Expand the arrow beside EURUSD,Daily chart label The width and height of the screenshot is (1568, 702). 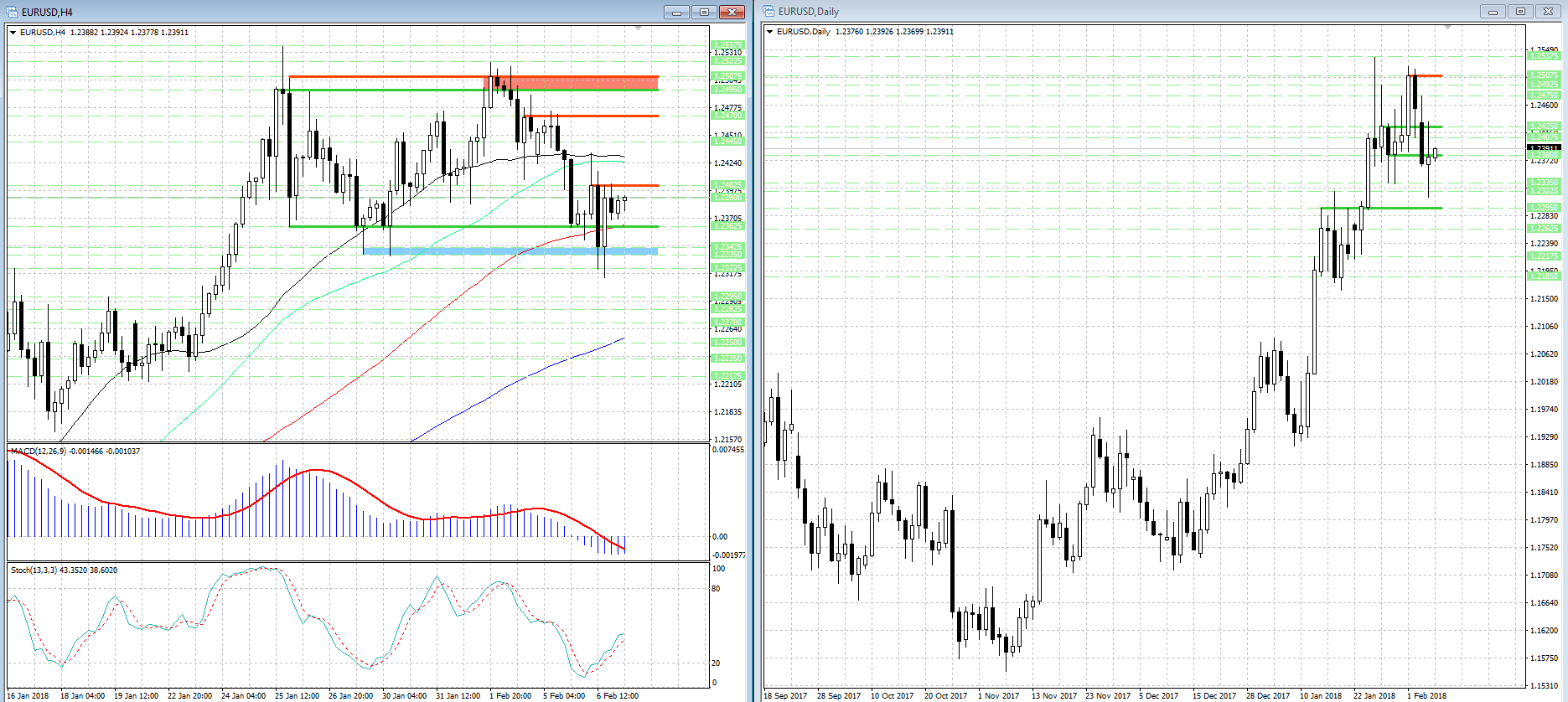pos(770,32)
